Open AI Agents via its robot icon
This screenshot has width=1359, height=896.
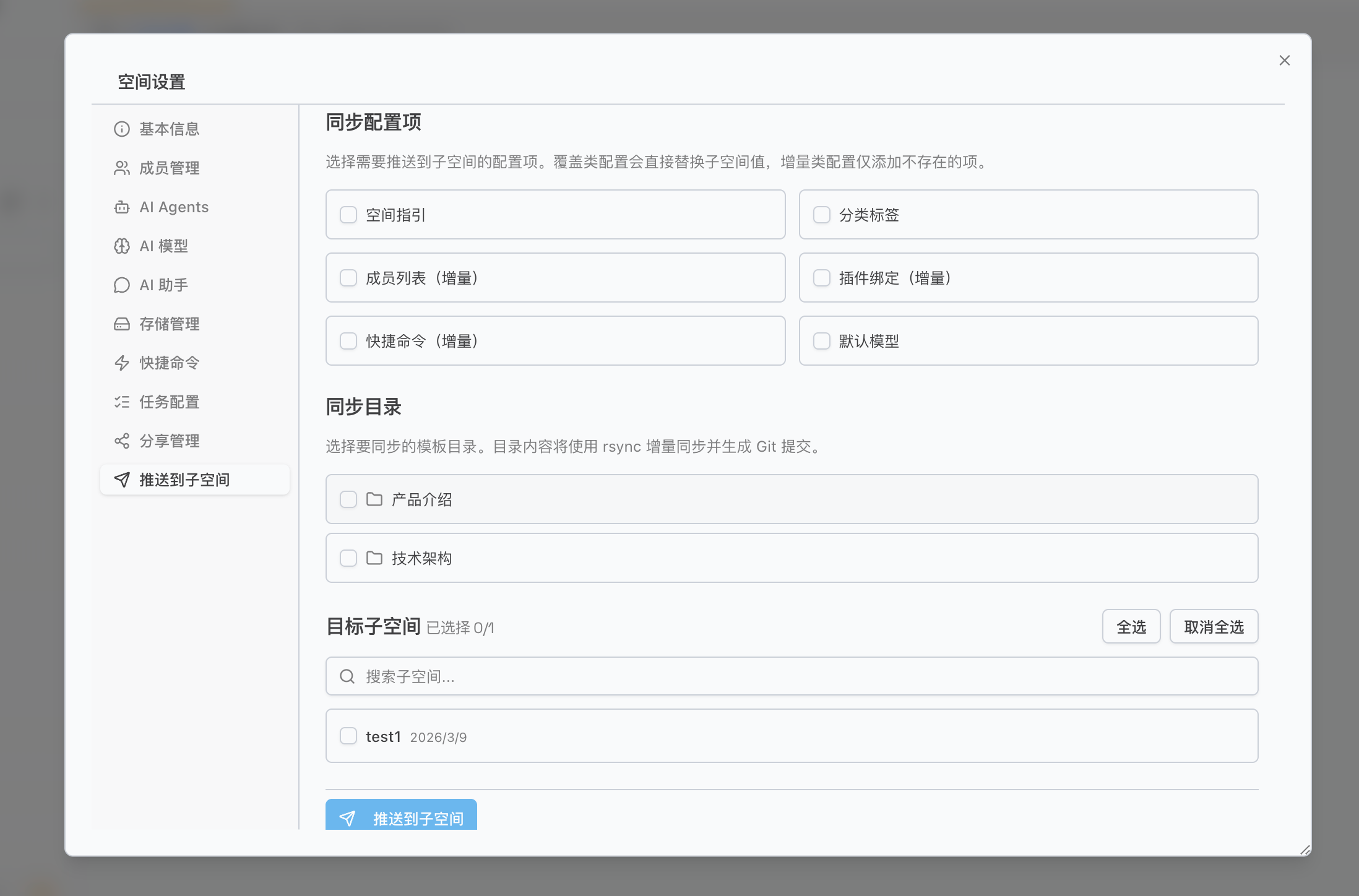tap(121, 207)
